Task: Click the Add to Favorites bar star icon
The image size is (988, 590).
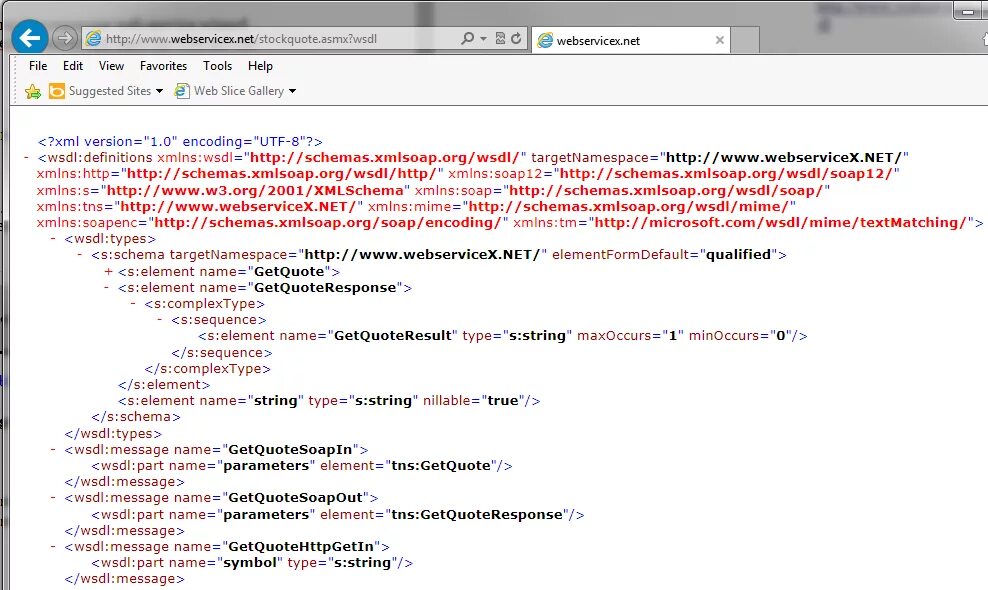Action: point(33,91)
